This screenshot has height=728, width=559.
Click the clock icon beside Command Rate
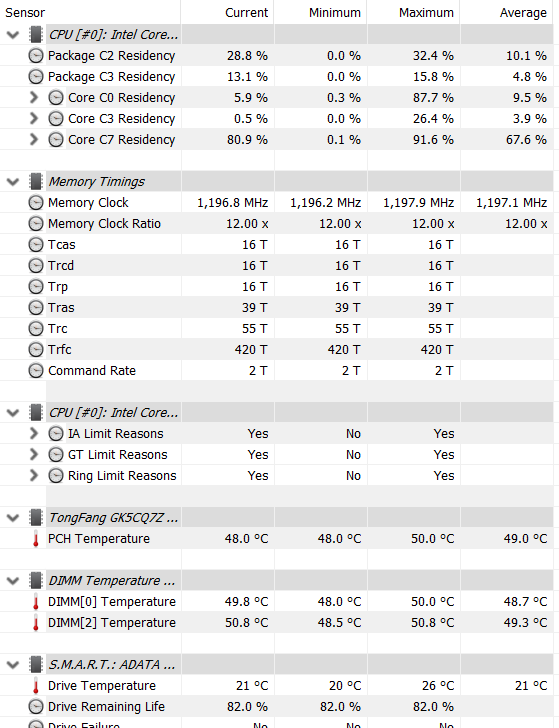(x=36, y=370)
